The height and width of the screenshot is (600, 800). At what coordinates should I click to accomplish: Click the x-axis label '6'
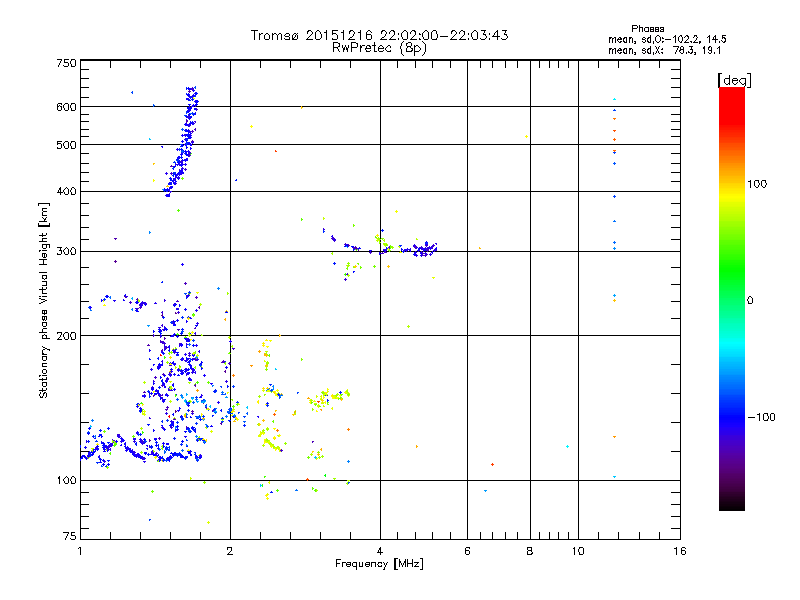pyautogui.click(x=467, y=551)
